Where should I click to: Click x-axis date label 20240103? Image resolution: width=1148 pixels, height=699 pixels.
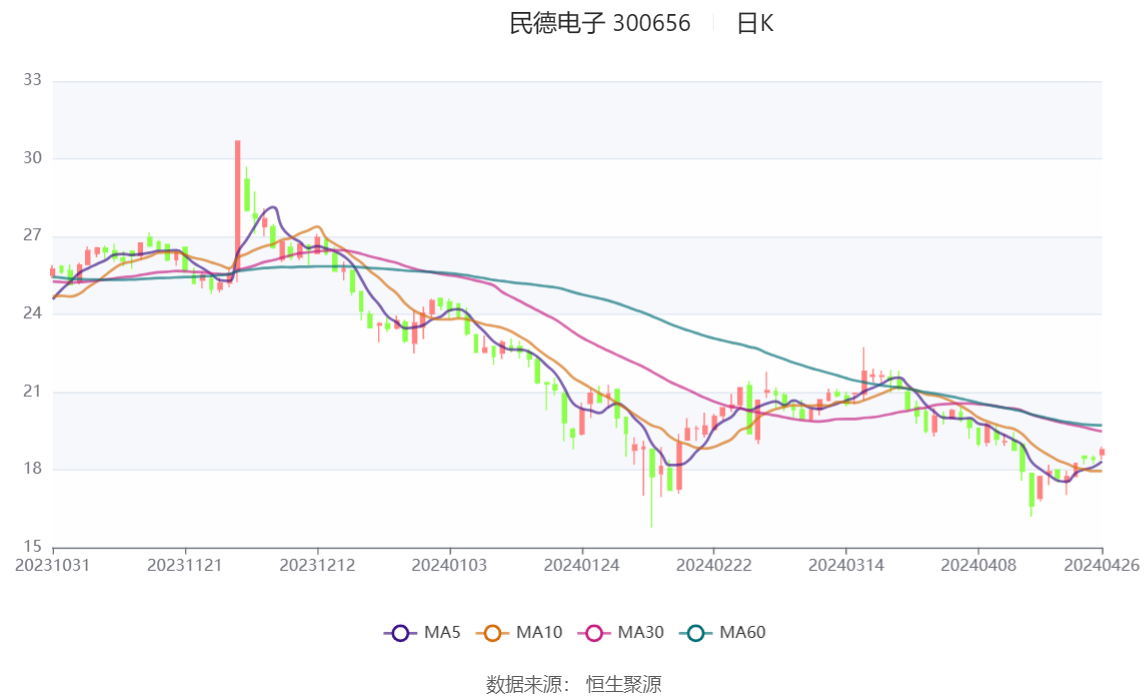pos(450,565)
